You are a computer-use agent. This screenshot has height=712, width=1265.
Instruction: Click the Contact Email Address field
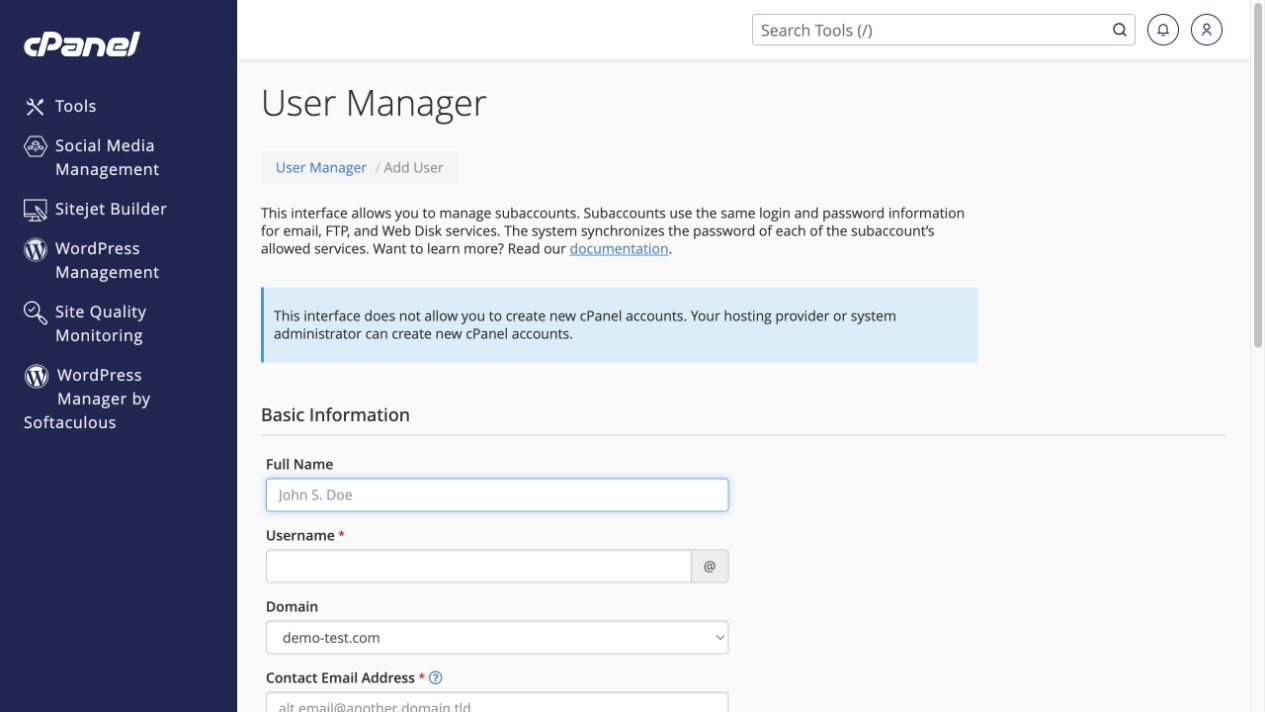coord(497,702)
